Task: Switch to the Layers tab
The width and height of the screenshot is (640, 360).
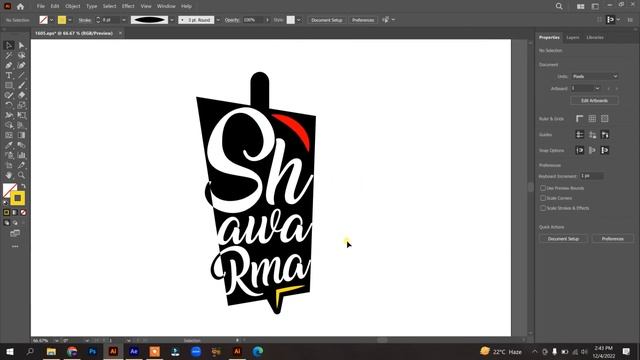Action: point(573,38)
